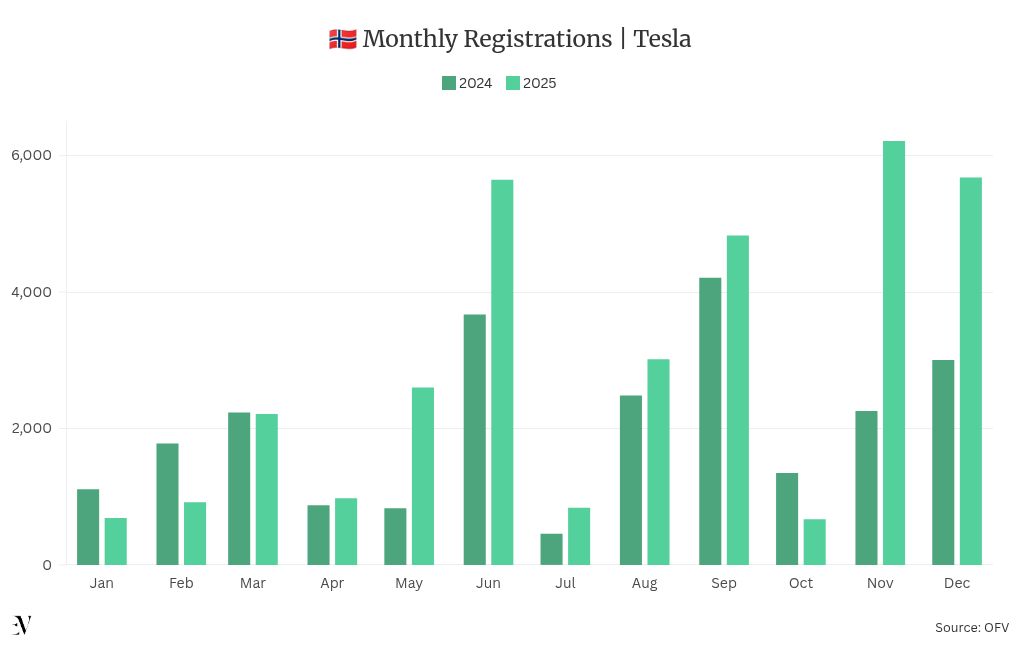This screenshot has height=650, width=1020.
Task: Click the EV logo in bottom-left corner
Action: [x=22, y=626]
